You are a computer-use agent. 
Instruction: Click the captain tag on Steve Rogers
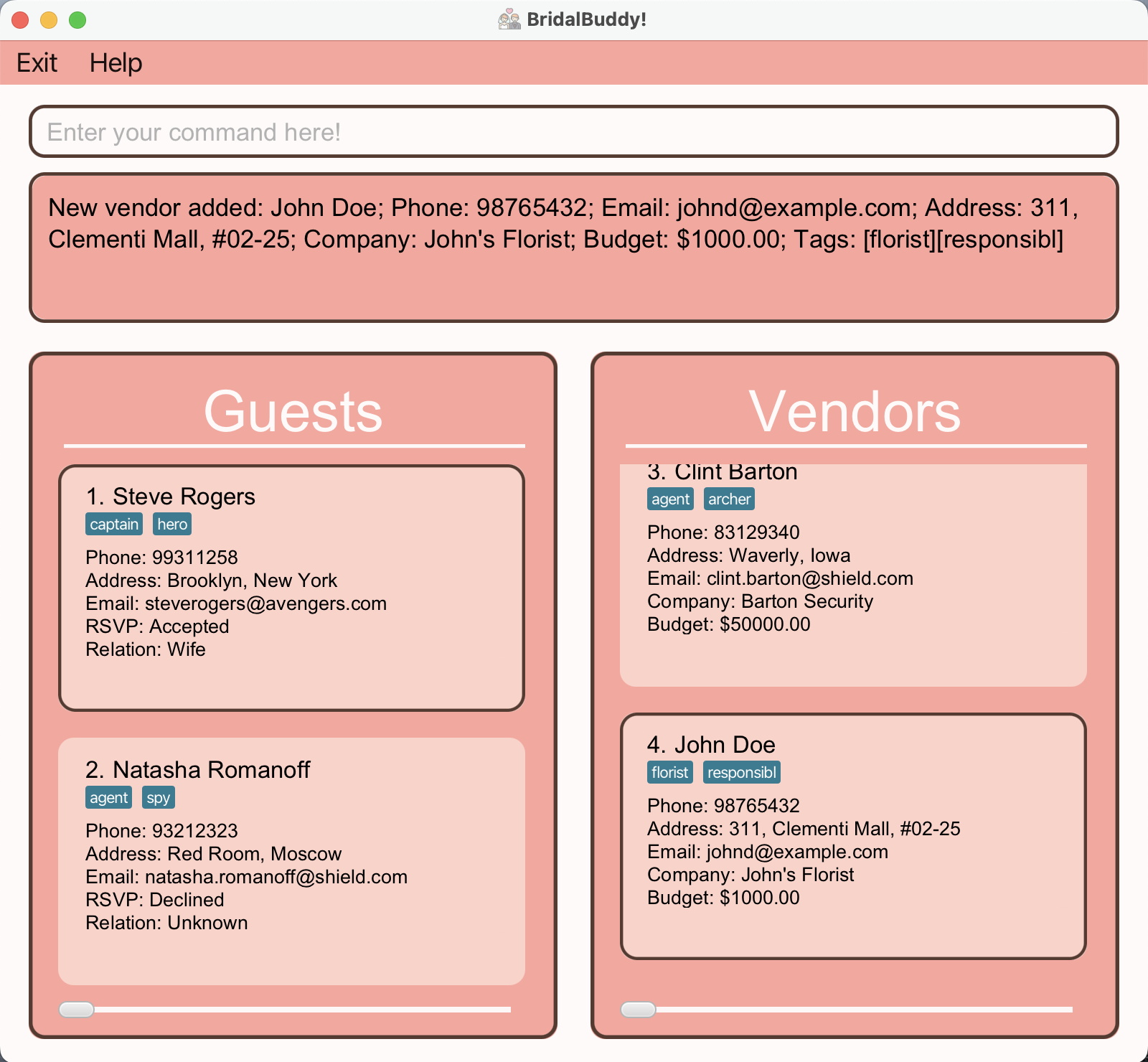(114, 524)
